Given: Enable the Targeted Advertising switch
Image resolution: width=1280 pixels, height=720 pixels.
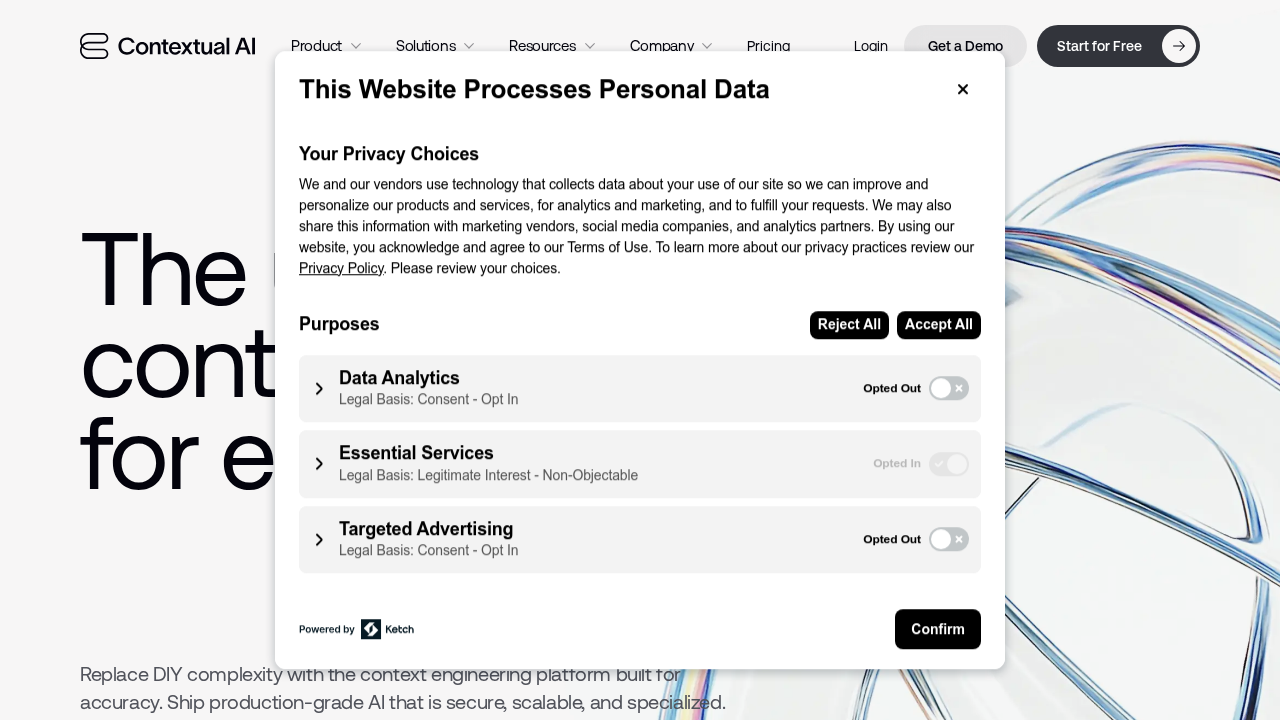Looking at the screenshot, I should 948,539.
